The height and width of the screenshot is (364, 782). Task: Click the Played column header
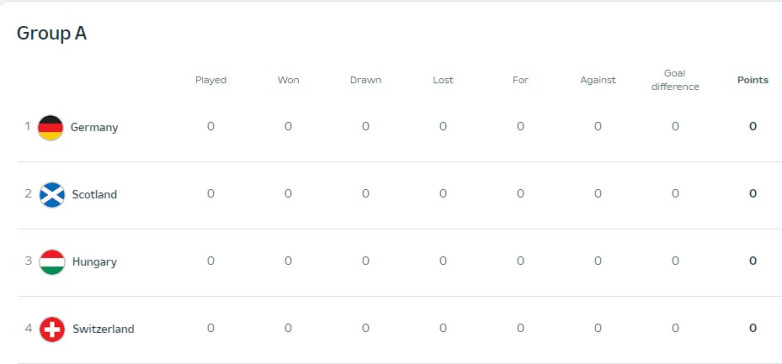point(210,80)
